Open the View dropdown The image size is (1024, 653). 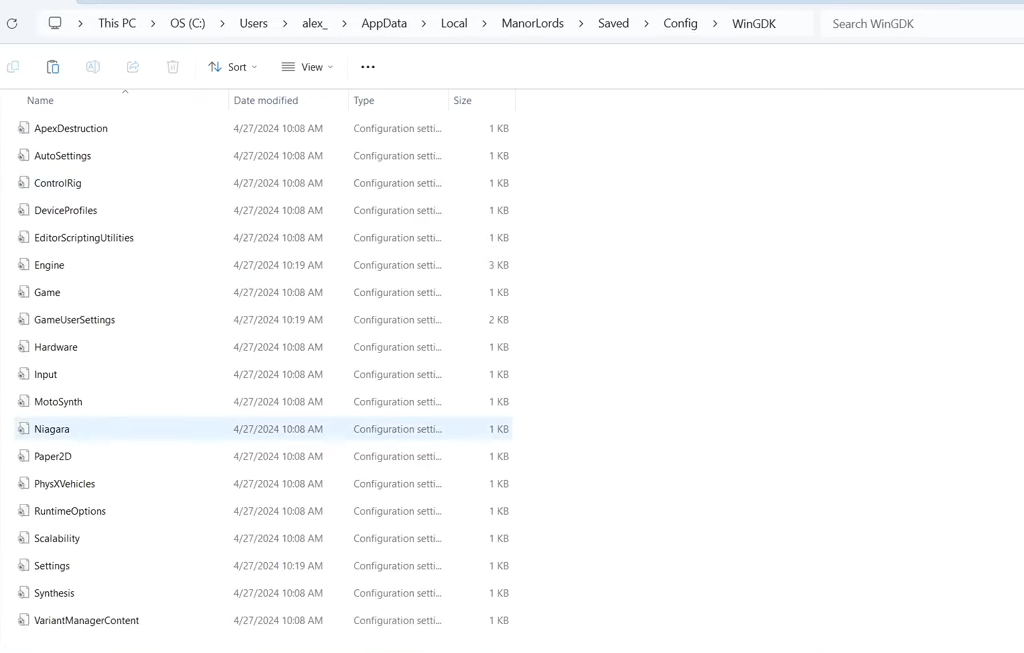(307, 66)
